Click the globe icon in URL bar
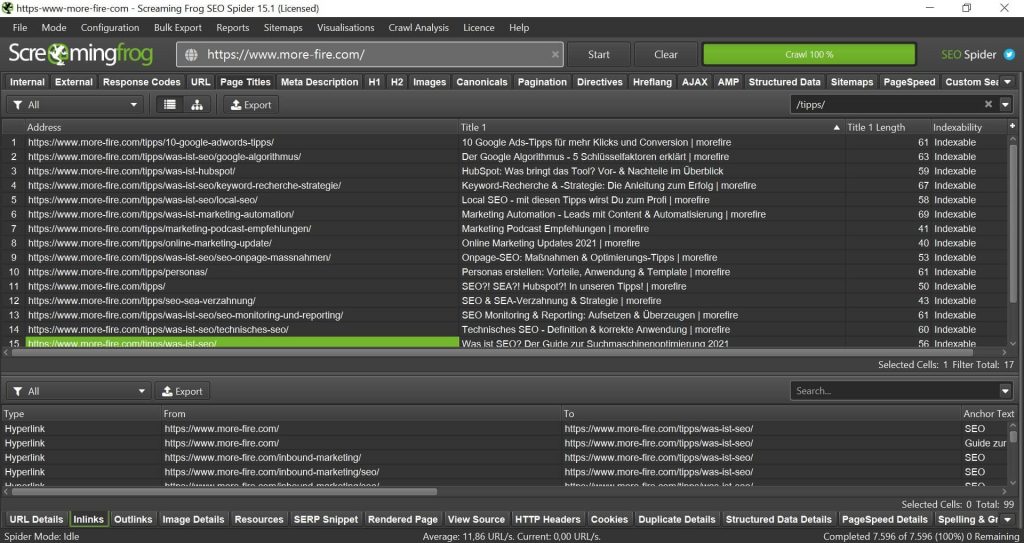This screenshot has height=543, width=1024. point(191,55)
